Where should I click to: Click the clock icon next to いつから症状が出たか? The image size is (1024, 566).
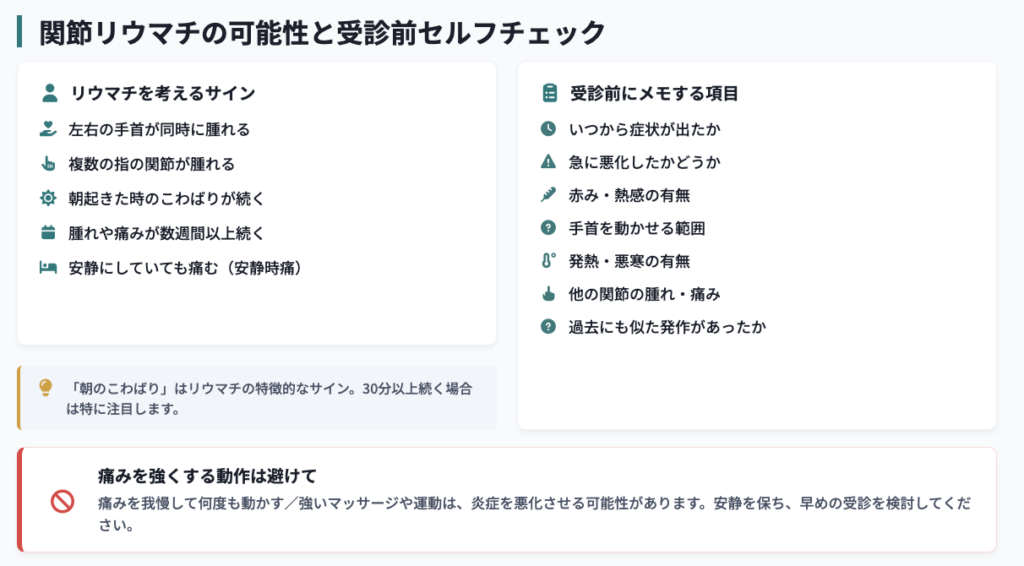(549, 129)
